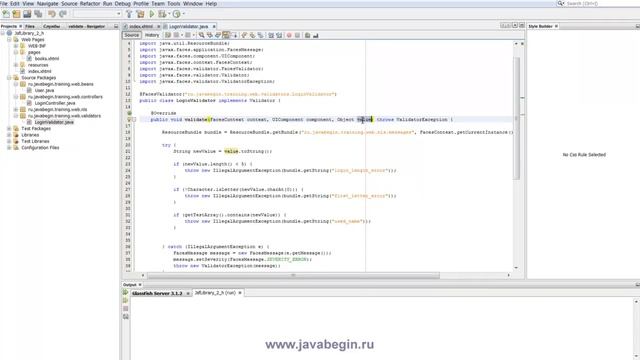
Task: Click the Last Edit editor toolbar icon
Action: tap(168, 36)
